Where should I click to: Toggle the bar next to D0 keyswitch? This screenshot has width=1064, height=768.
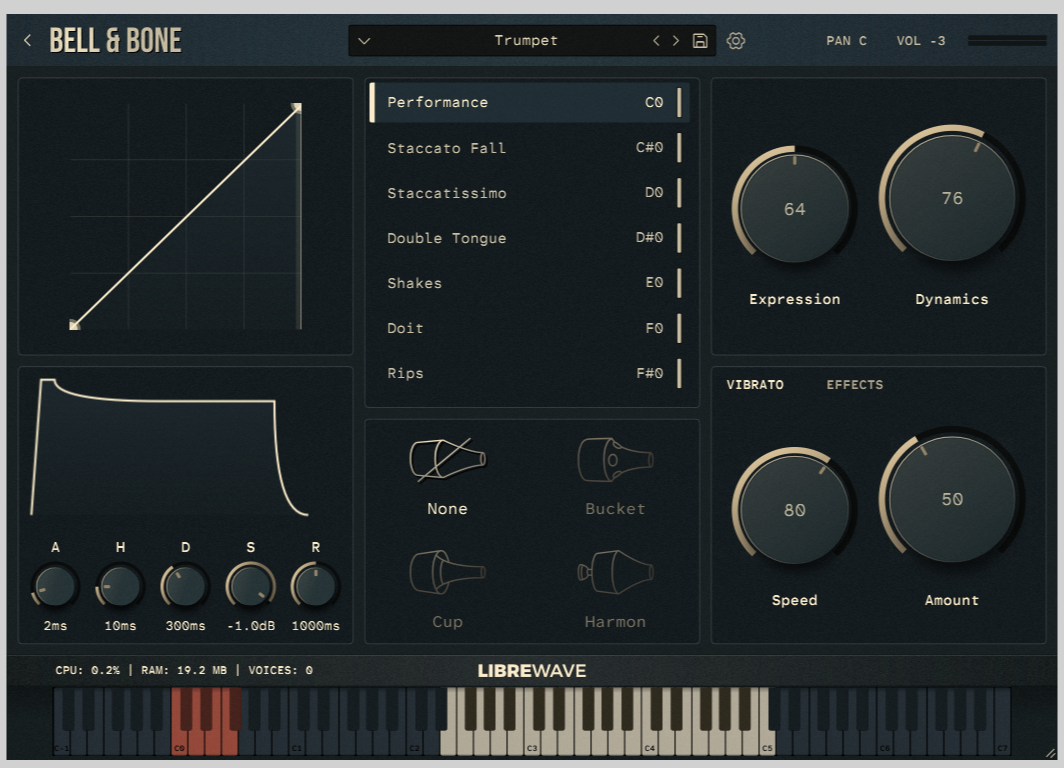679,193
